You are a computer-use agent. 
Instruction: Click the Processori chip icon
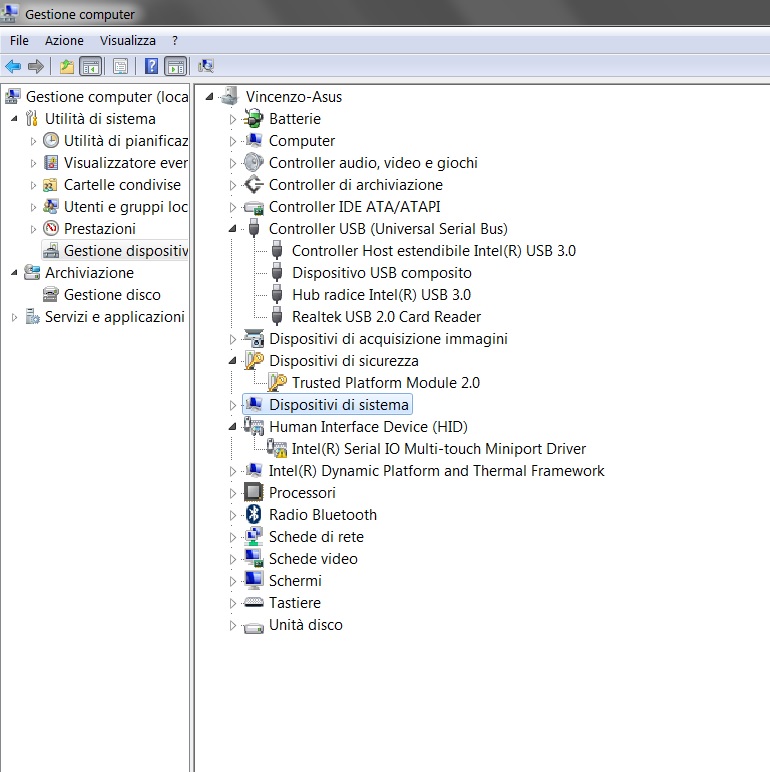click(x=254, y=492)
